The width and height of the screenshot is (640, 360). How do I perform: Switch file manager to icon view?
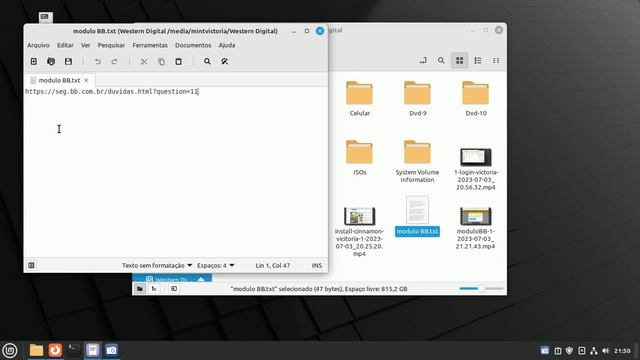coord(460,60)
